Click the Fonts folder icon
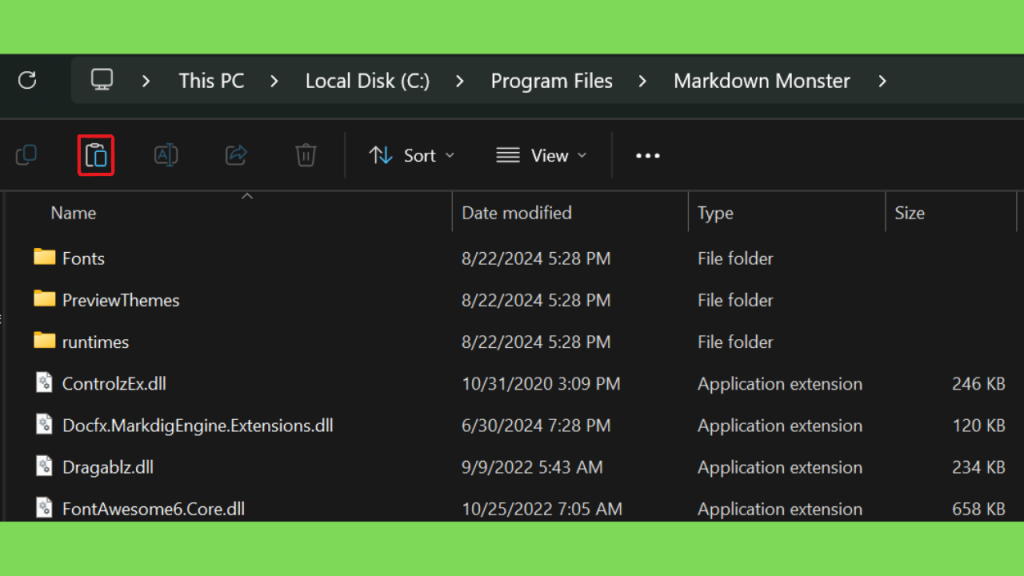1024x576 pixels. click(x=44, y=257)
